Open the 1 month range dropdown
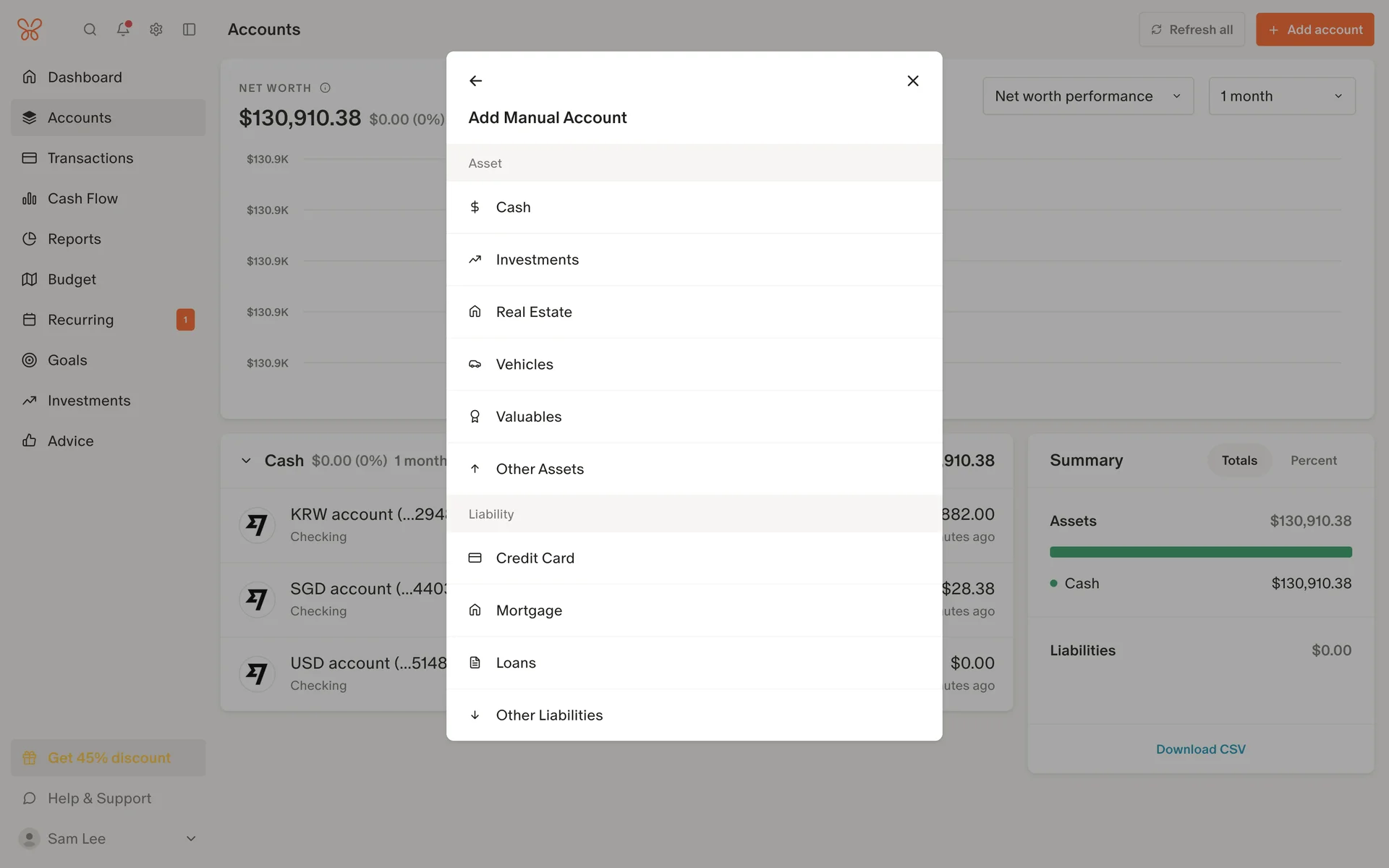The width and height of the screenshot is (1389, 868). point(1281,96)
